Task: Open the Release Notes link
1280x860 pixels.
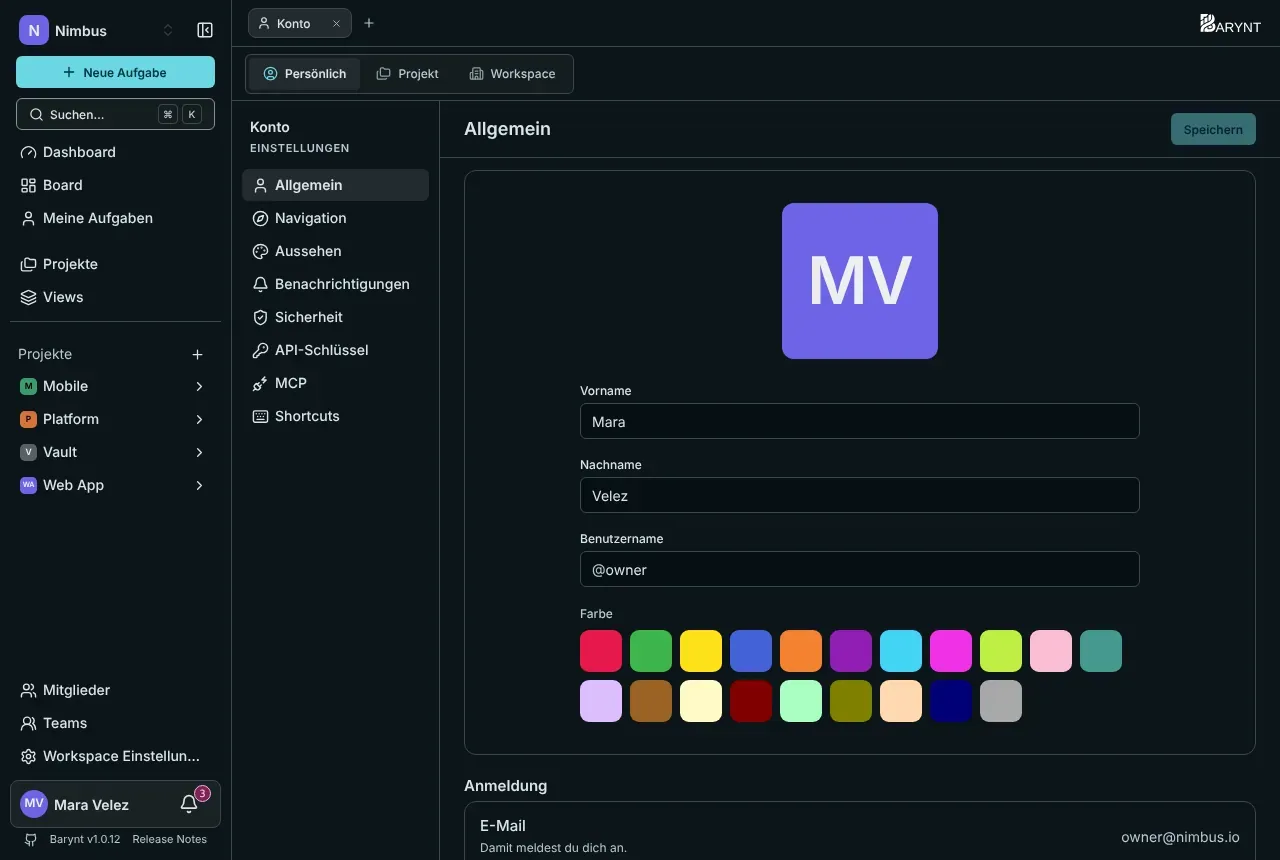Action: coord(170,839)
